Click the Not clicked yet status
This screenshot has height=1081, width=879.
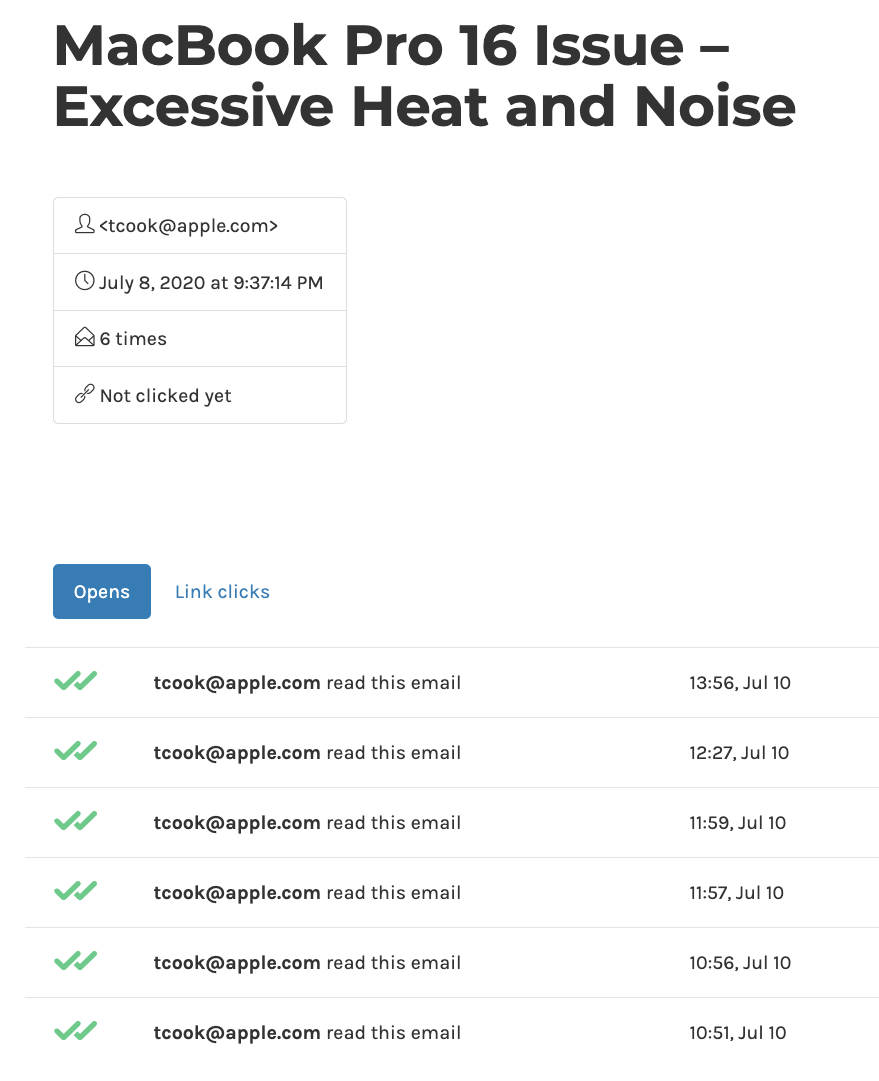(165, 396)
